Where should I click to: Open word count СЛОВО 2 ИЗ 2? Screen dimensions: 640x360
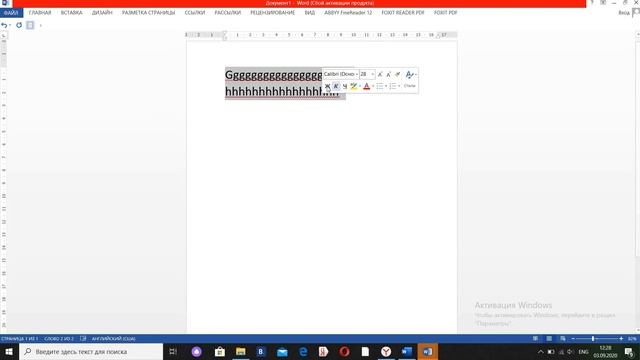tap(59, 338)
